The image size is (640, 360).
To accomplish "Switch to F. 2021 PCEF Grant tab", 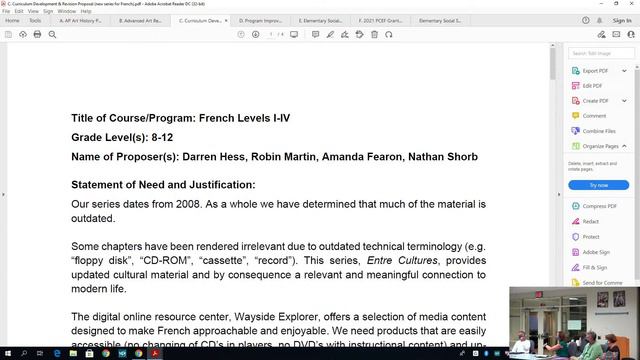I will pyautogui.click(x=380, y=20).
